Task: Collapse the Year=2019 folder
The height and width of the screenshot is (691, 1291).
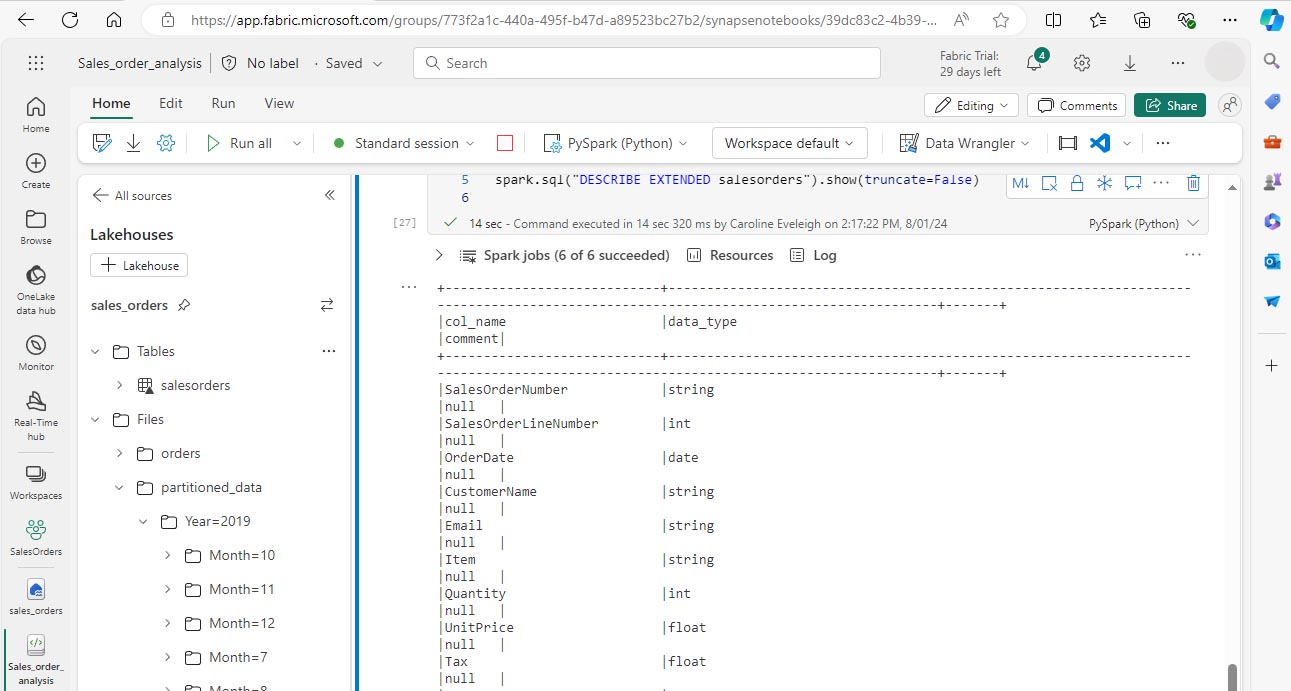Action: [144, 521]
